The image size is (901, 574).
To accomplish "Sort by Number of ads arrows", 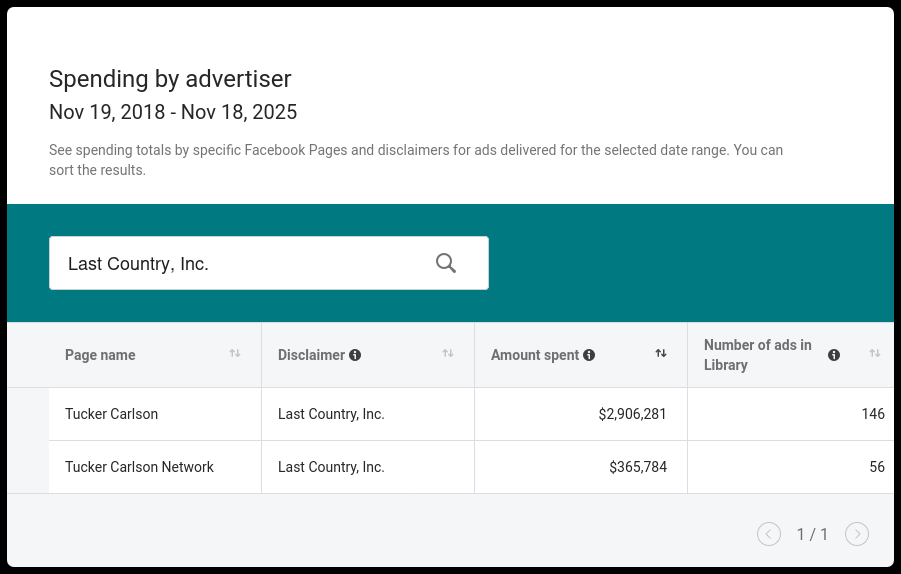I will [x=875, y=353].
